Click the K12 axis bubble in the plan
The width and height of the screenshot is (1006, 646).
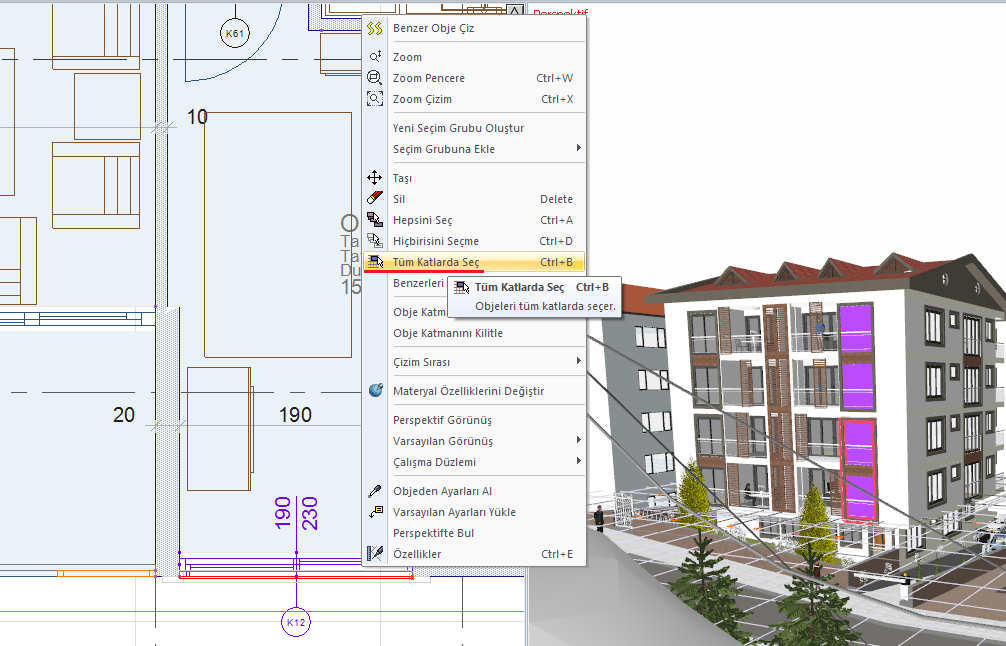pyautogui.click(x=296, y=622)
